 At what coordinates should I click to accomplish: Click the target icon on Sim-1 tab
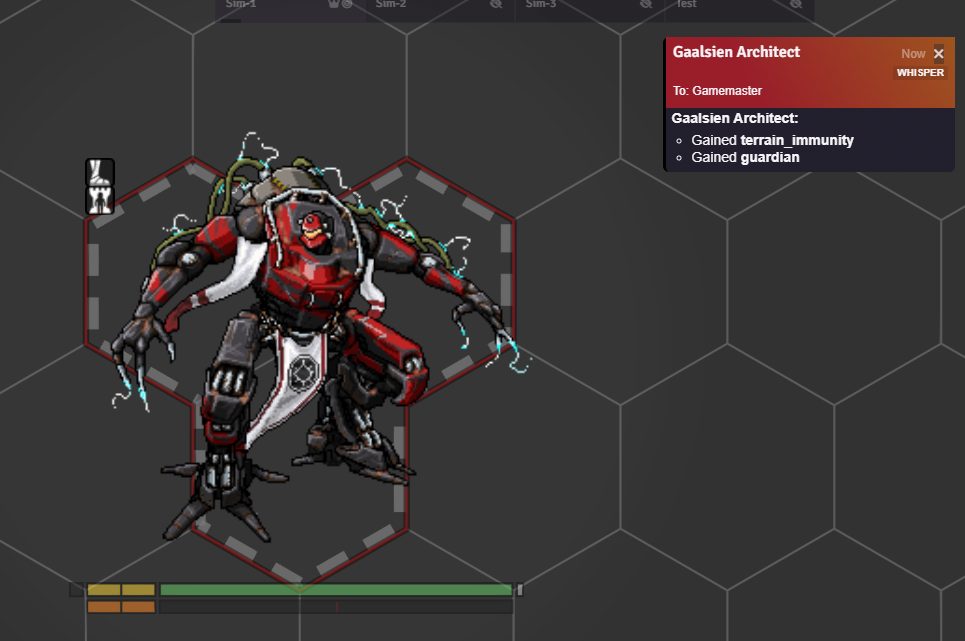[x=347, y=4]
